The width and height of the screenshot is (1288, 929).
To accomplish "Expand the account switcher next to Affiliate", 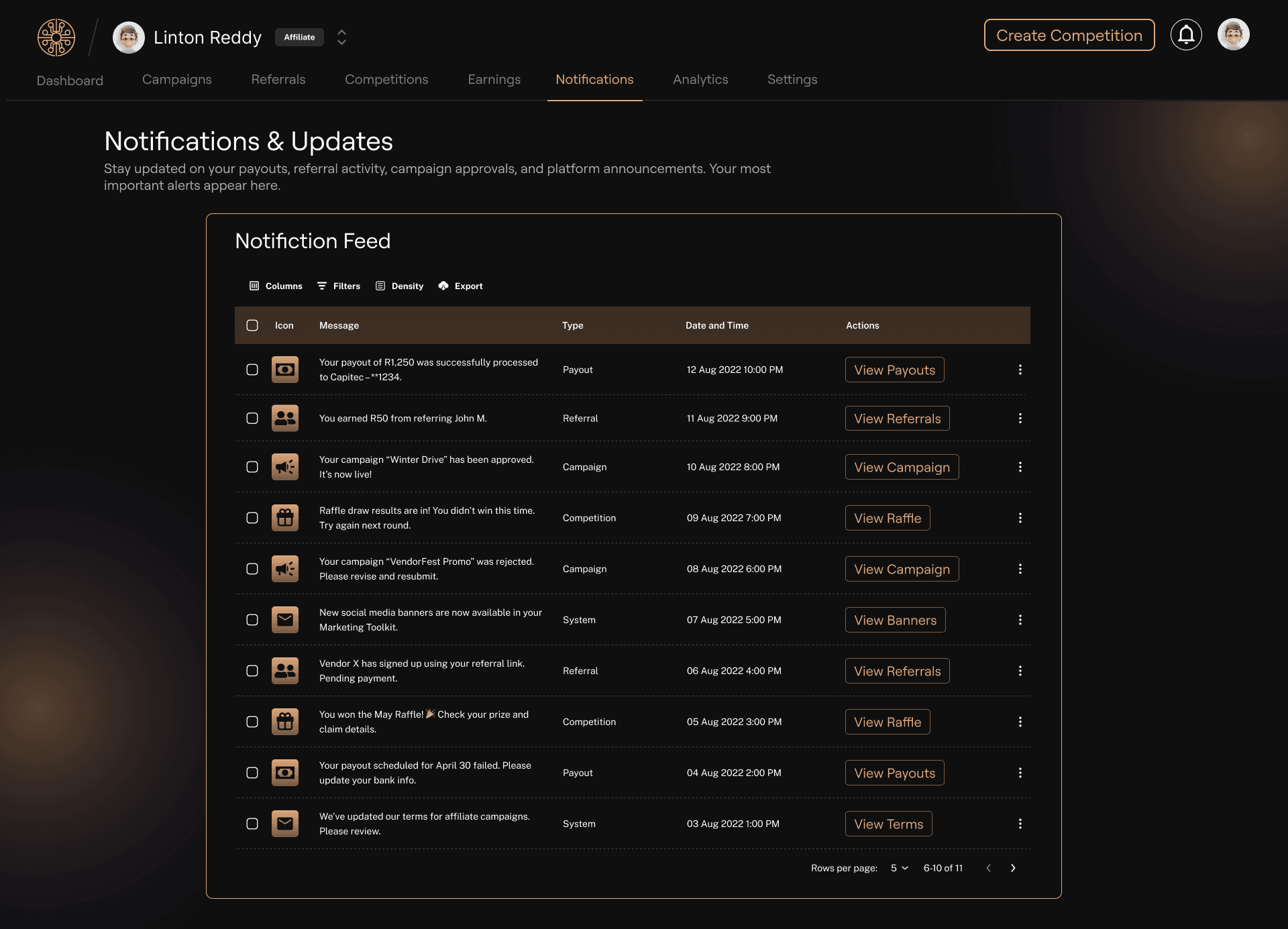I will 341,37.
